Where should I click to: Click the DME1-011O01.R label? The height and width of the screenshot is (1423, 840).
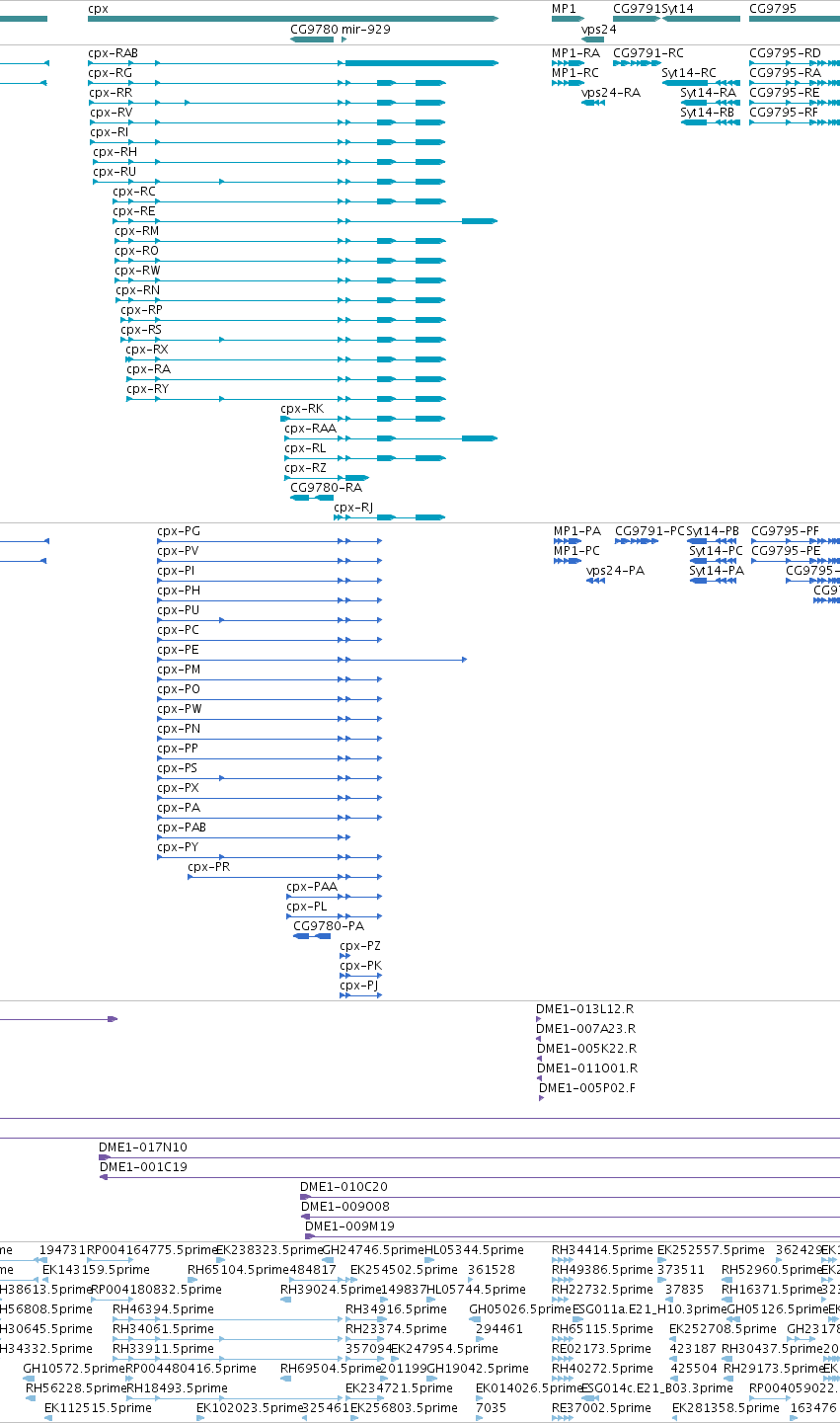(587, 1068)
